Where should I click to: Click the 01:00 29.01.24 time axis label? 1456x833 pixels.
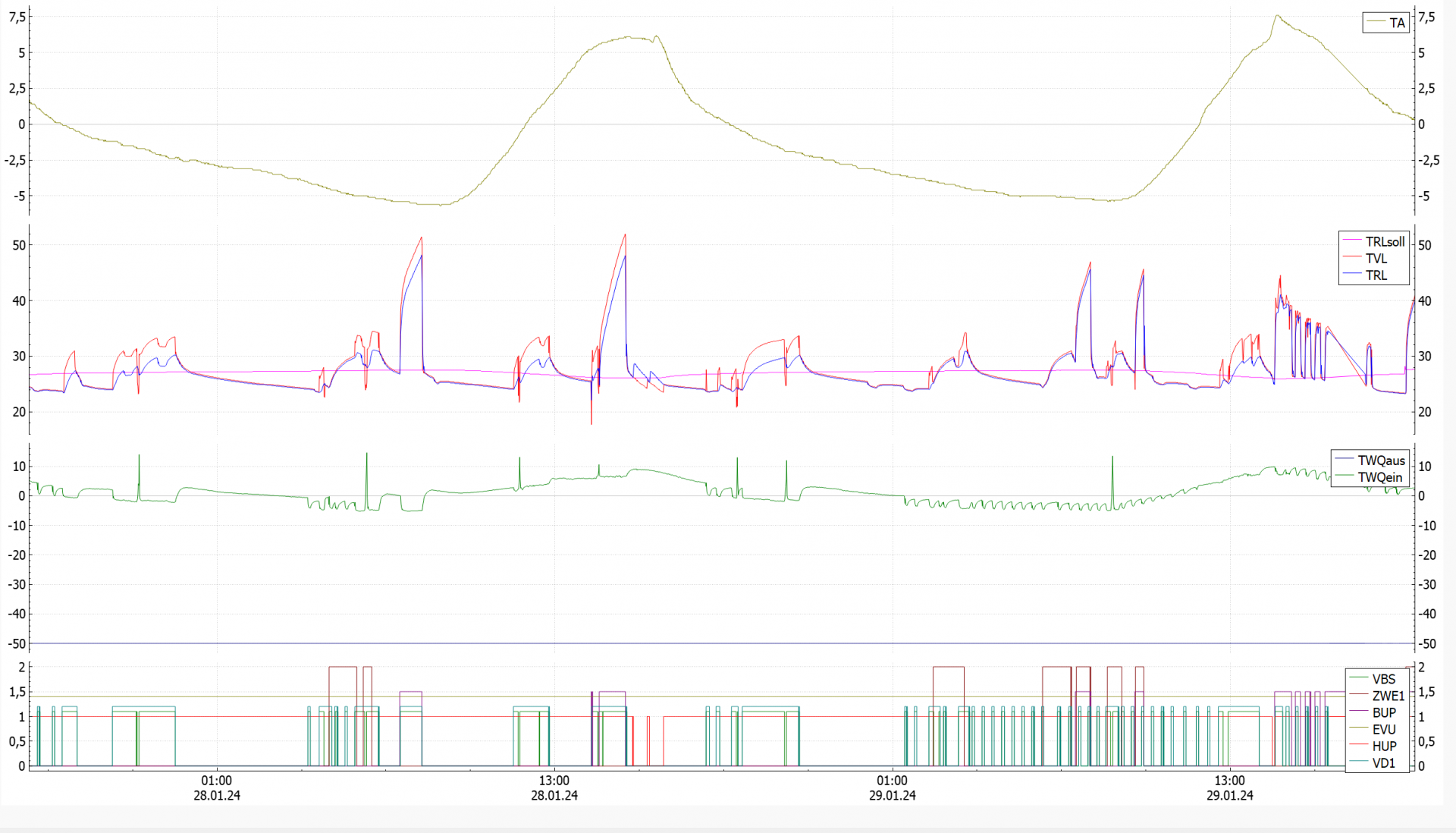[x=893, y=787]
